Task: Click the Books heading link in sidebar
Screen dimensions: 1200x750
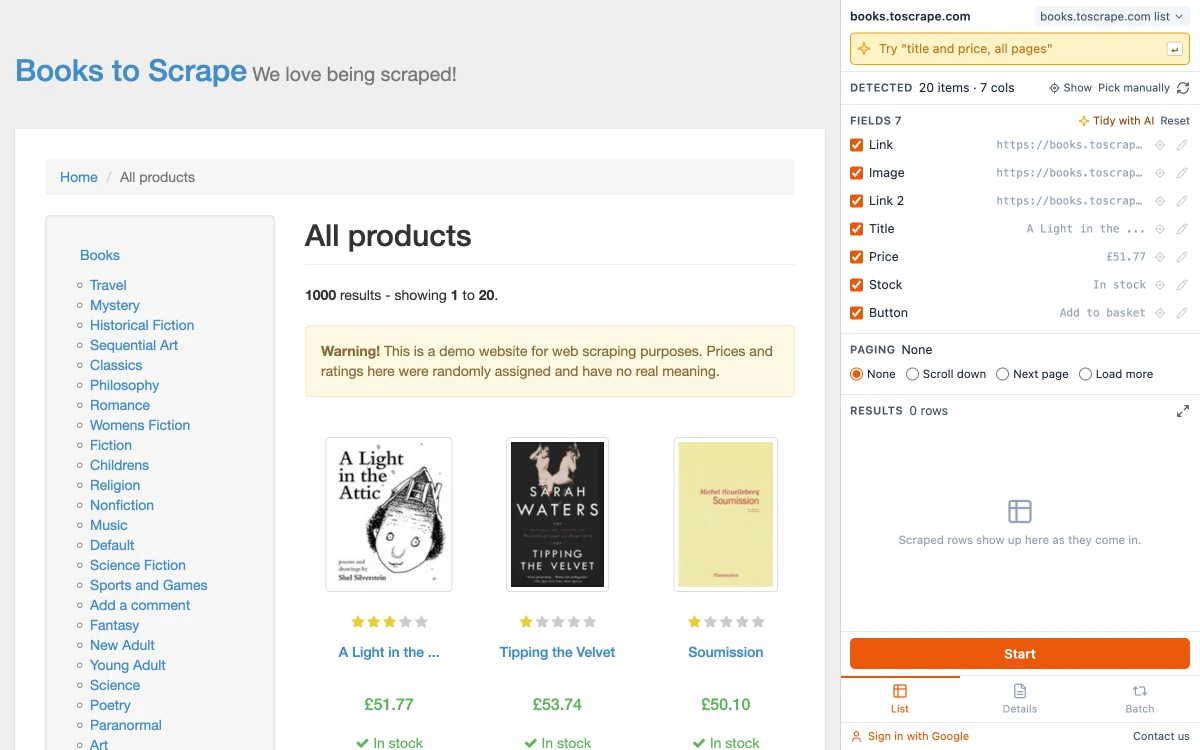Action: click(100, 255)
